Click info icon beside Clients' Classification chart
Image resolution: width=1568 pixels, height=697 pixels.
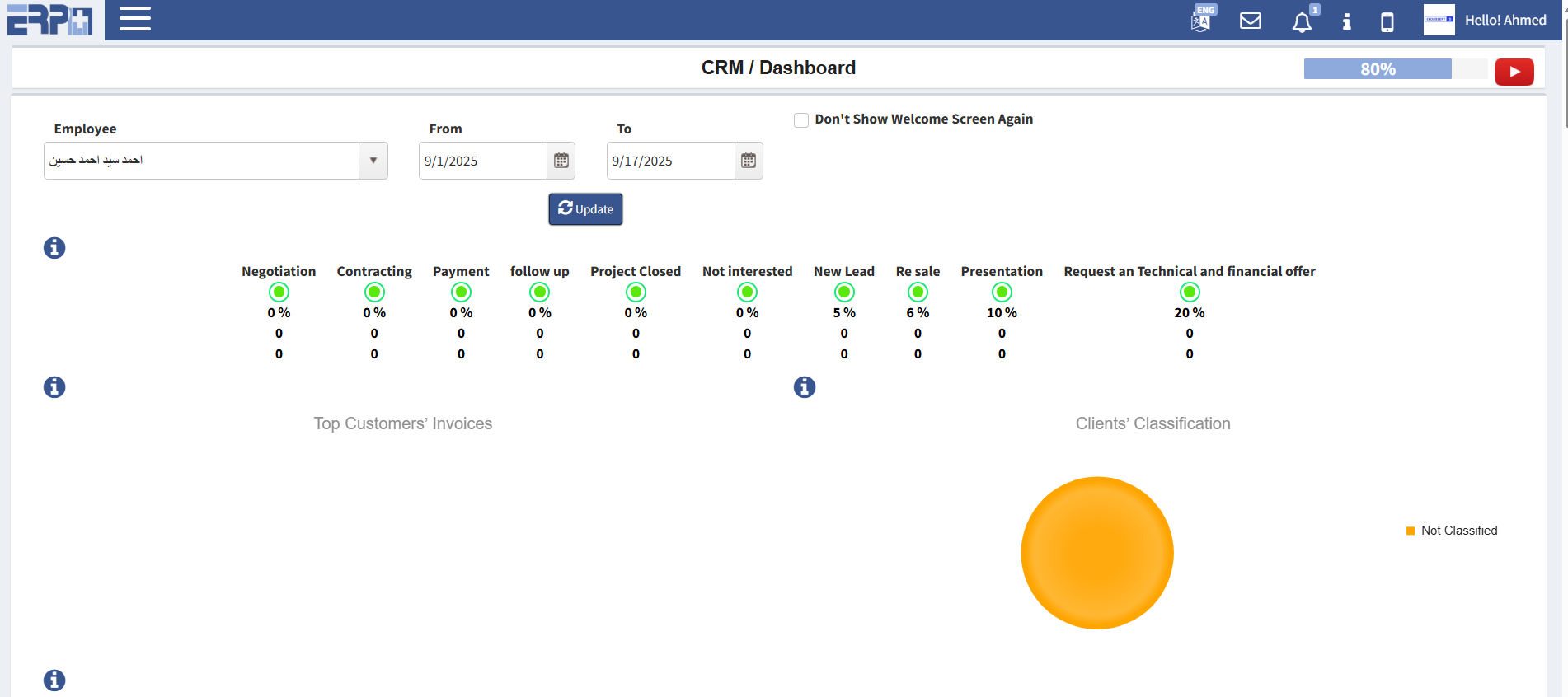tap(805, 387)
